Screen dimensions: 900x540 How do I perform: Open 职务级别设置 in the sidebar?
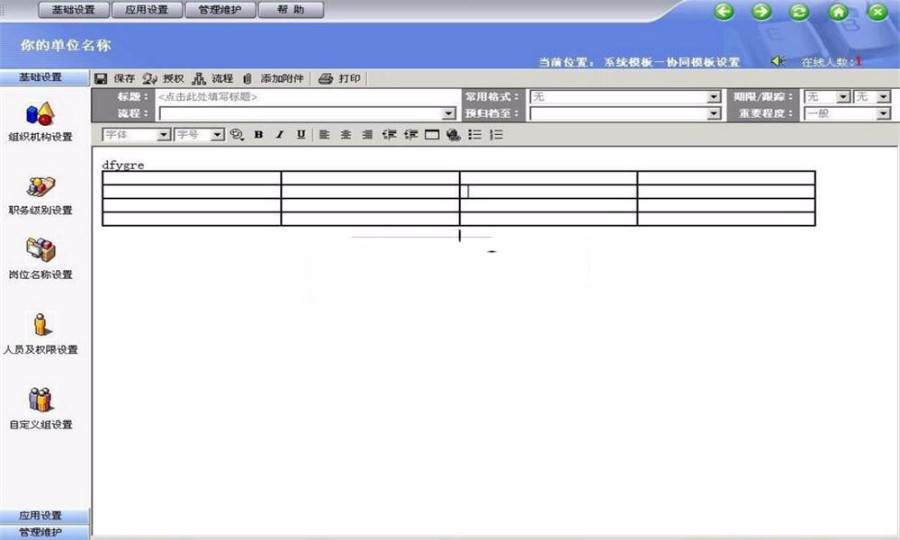40,196
